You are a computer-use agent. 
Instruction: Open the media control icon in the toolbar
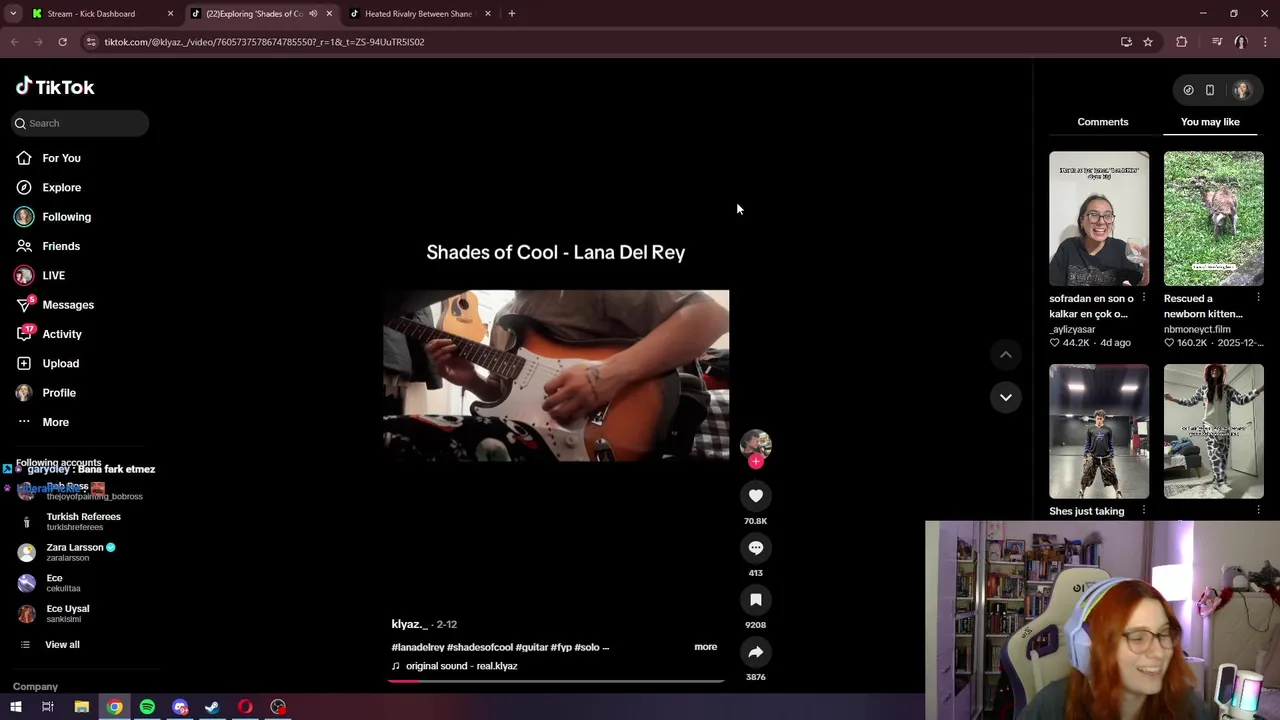click(x=1216, y=42)
